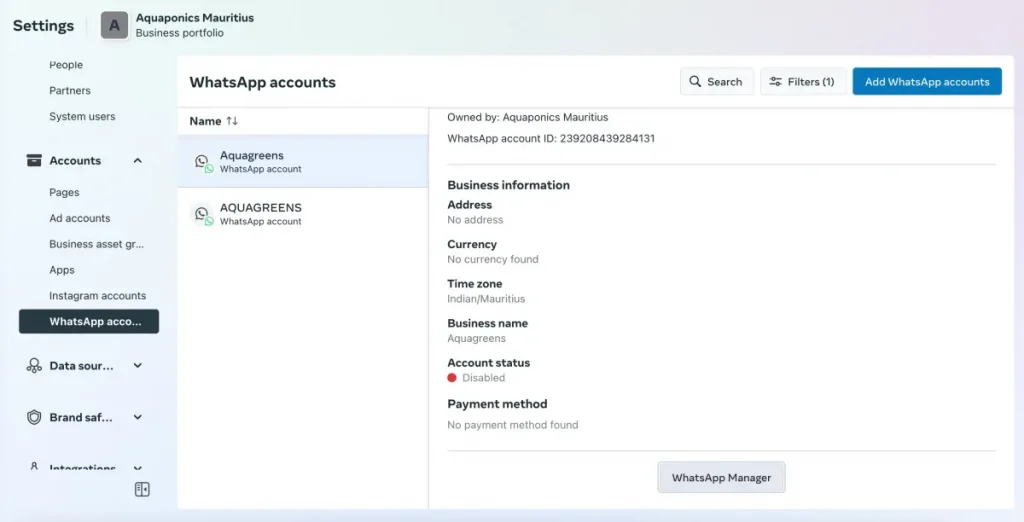Open the Ad accounts menu item

(80, 218)
